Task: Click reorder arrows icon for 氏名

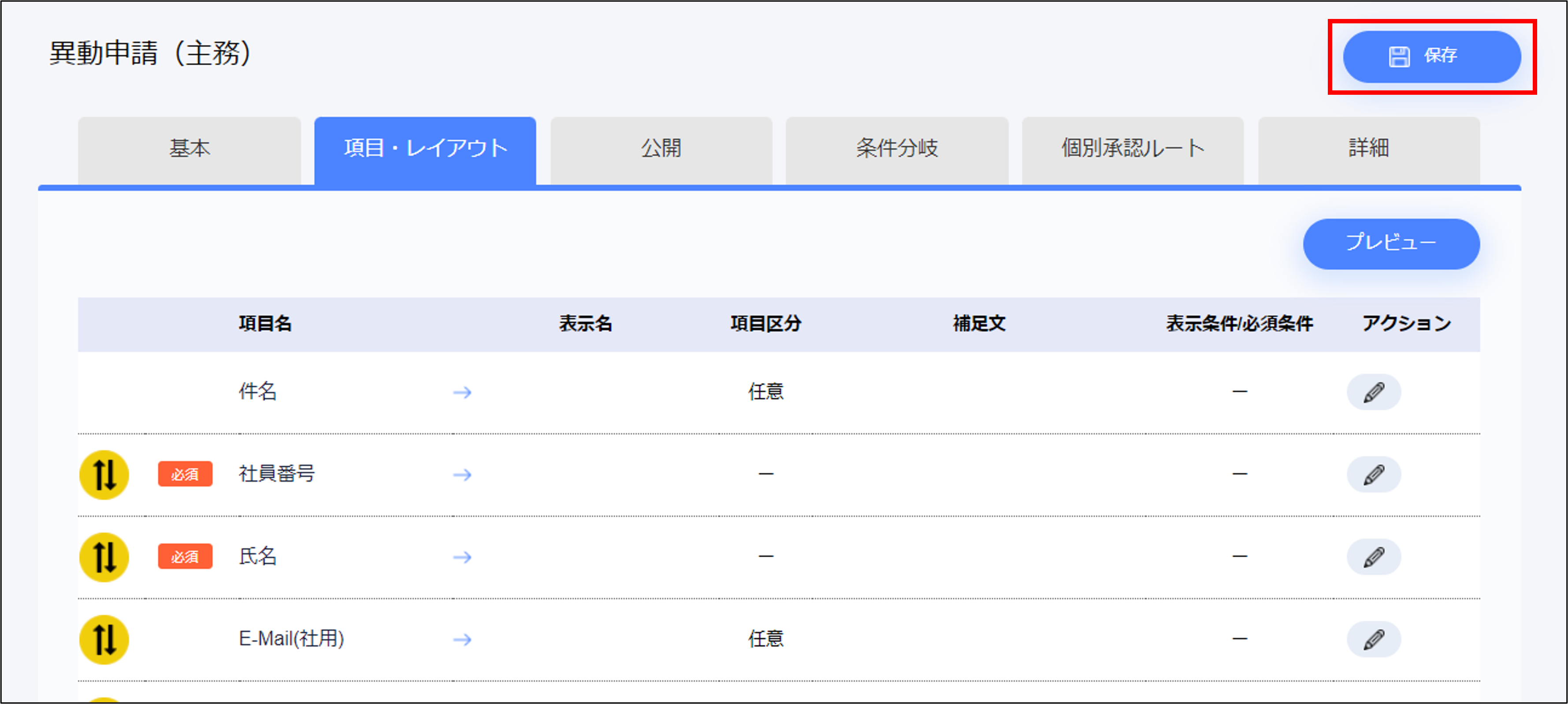Action: [x=104, y=557]
